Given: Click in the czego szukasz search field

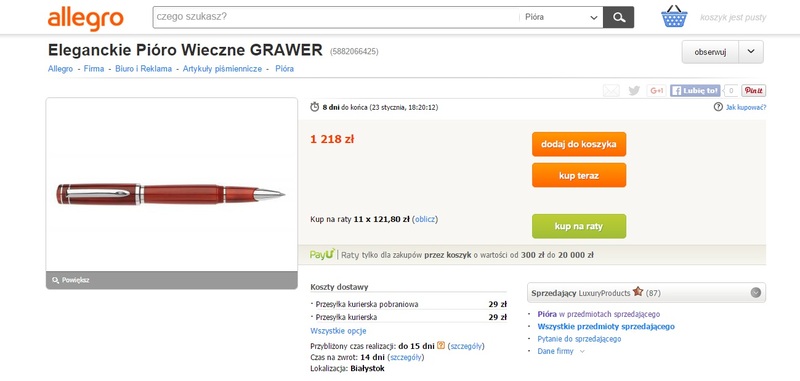Looking at the screenshot, I should (x=336, y=17).
